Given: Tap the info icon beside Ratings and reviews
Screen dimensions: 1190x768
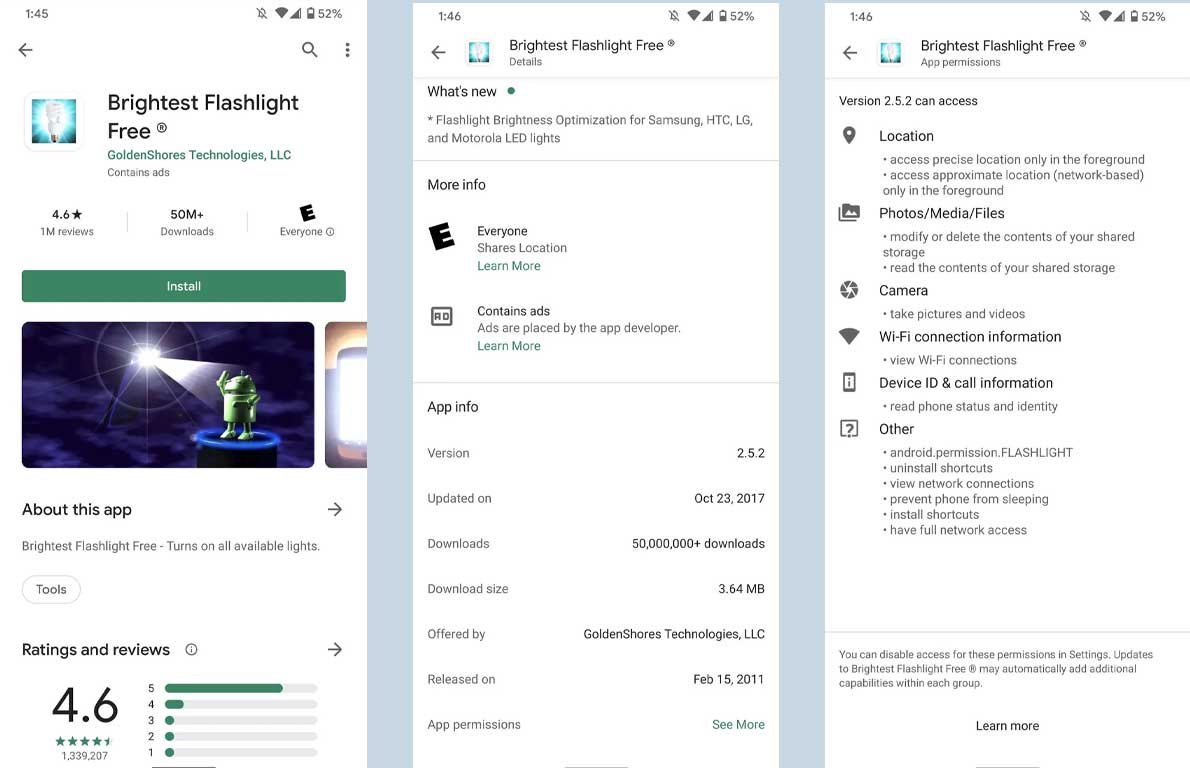Looking at the screenshot, I should [191, 650].
